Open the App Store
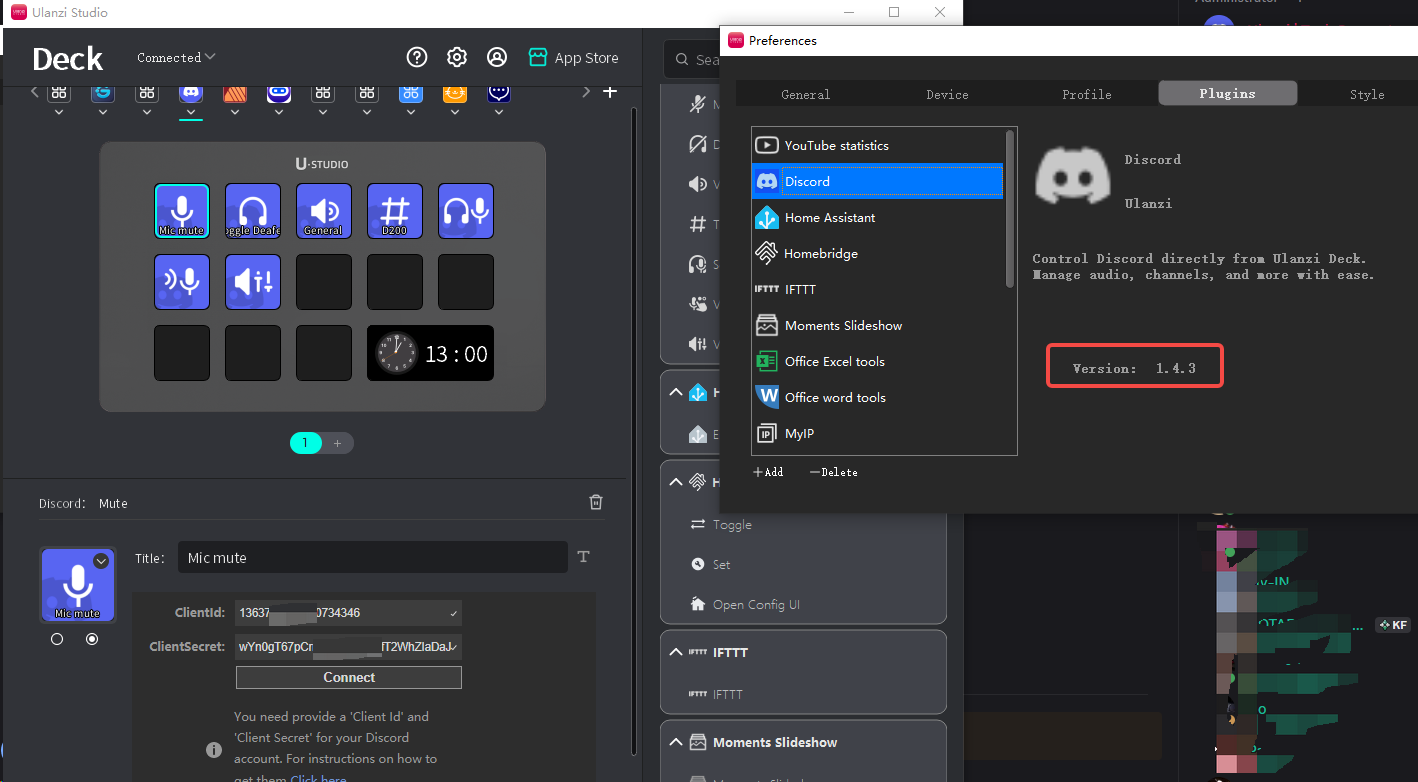The height and width of the screenshot is (782, 1418). click(x=574, y=58)
